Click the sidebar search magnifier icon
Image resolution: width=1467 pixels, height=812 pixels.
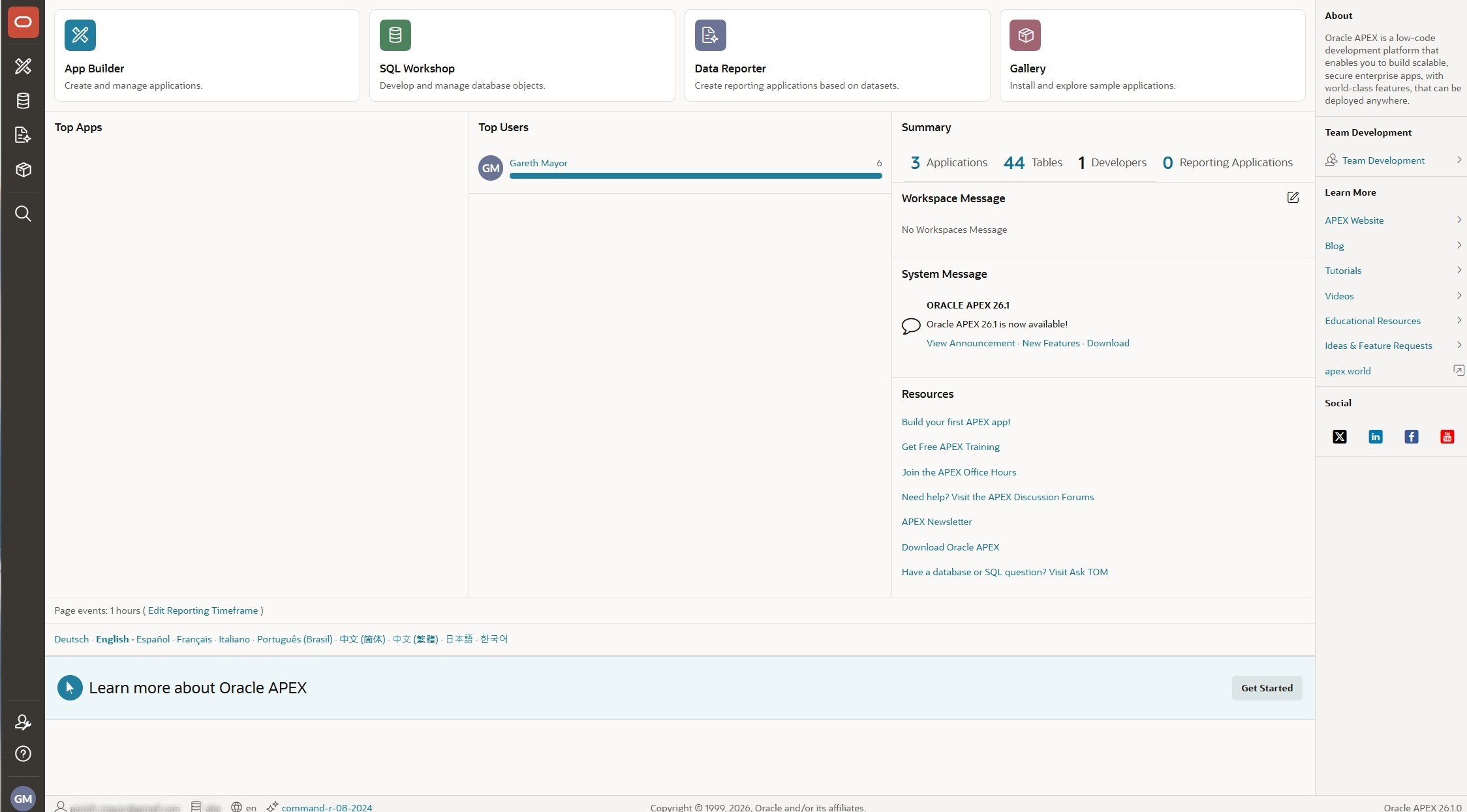tap(23, 213)
